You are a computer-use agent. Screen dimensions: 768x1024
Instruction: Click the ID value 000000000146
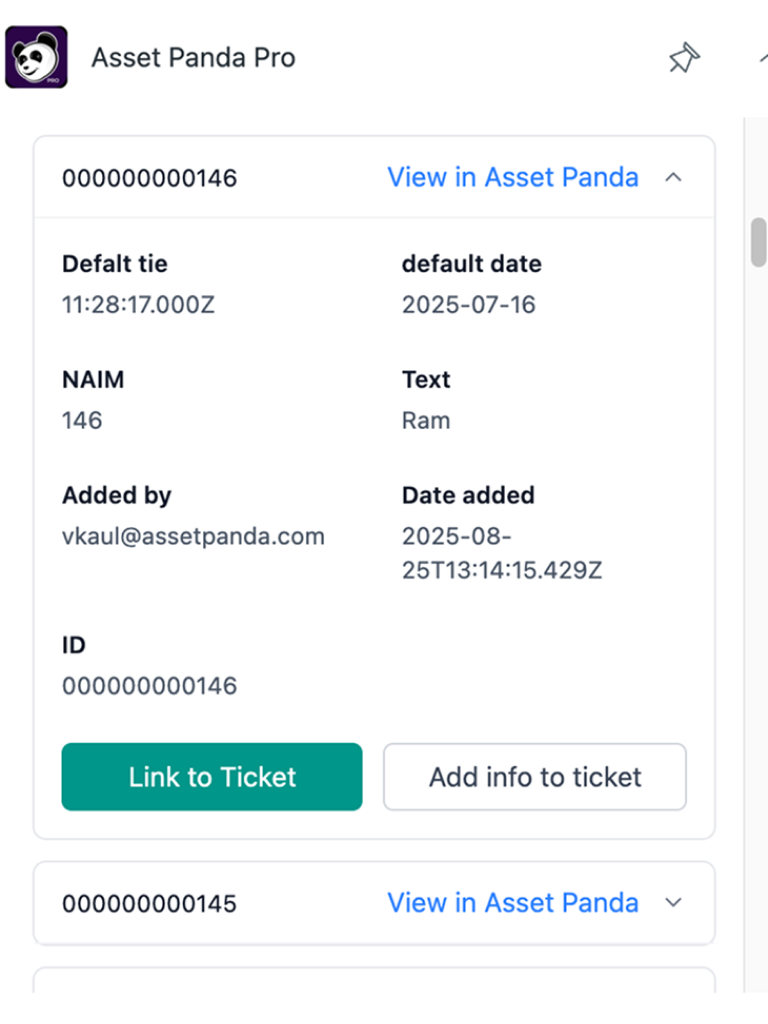click(150, 686)
